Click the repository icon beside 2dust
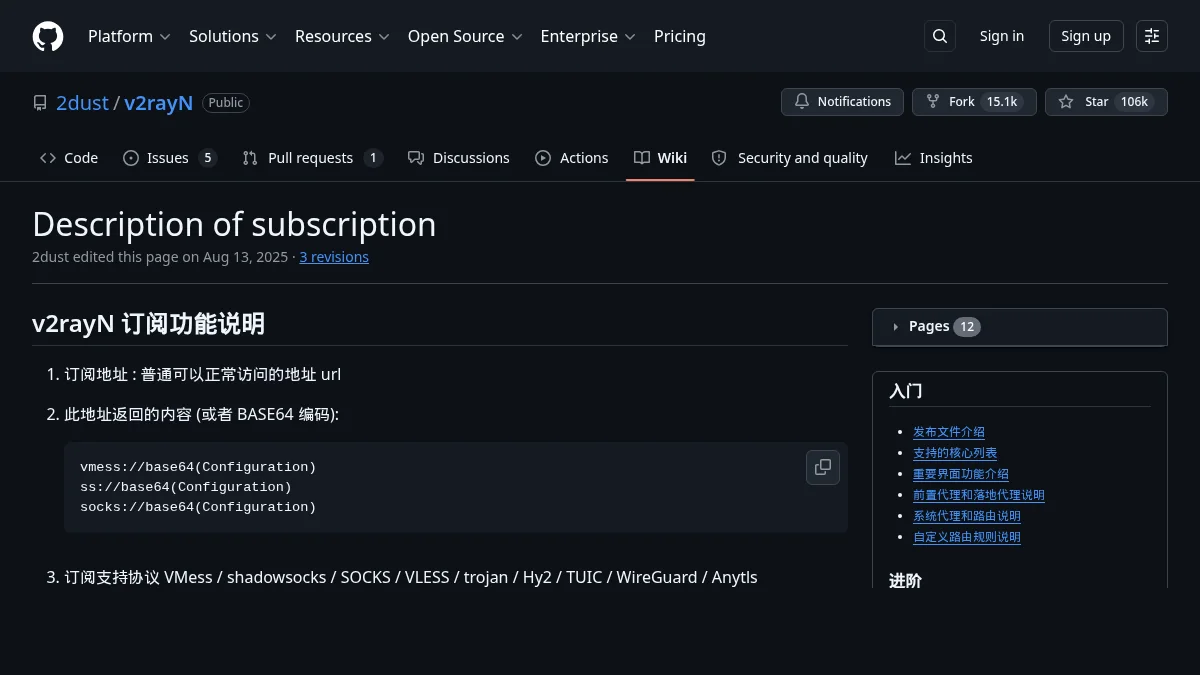Image resolution: width=1200 pixels, height=675 pixels. coord(40,103)
